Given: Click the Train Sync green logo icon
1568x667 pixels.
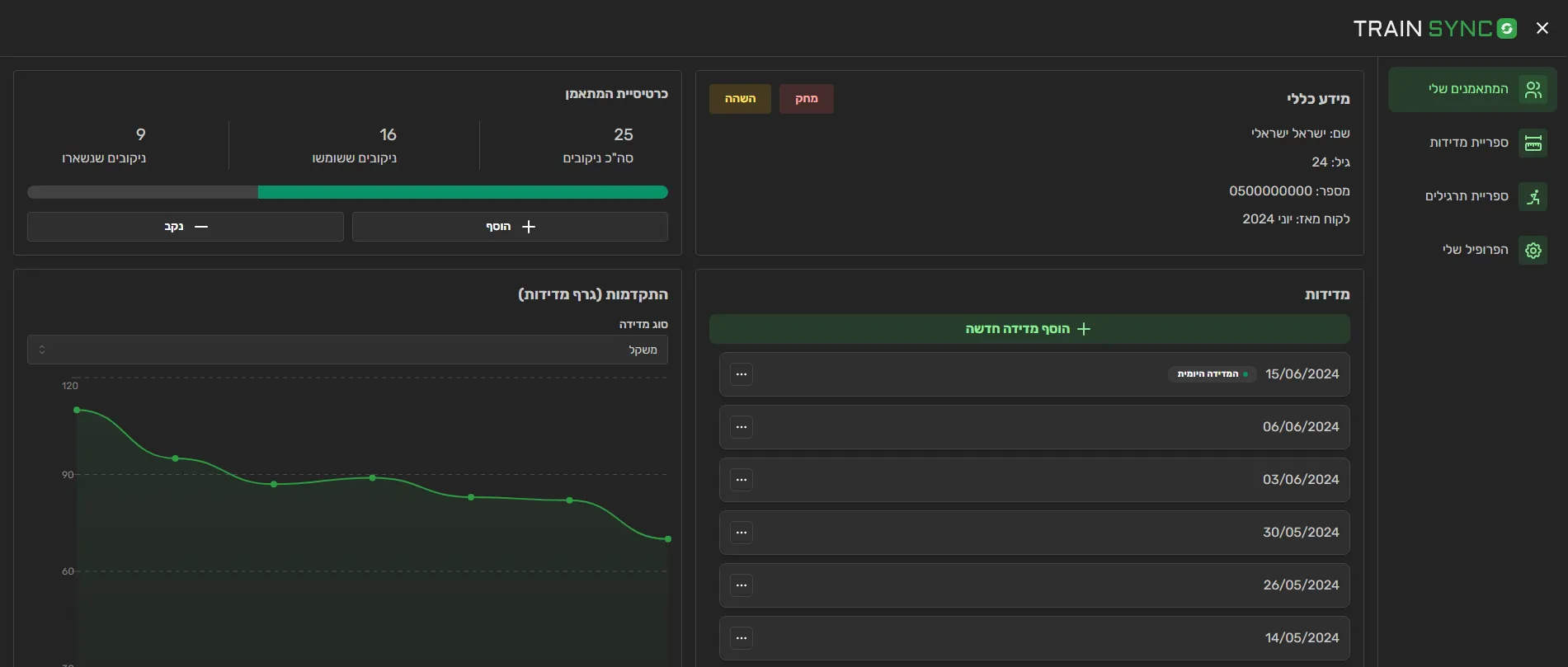Looking at the screenshot, I should 1507,28.
